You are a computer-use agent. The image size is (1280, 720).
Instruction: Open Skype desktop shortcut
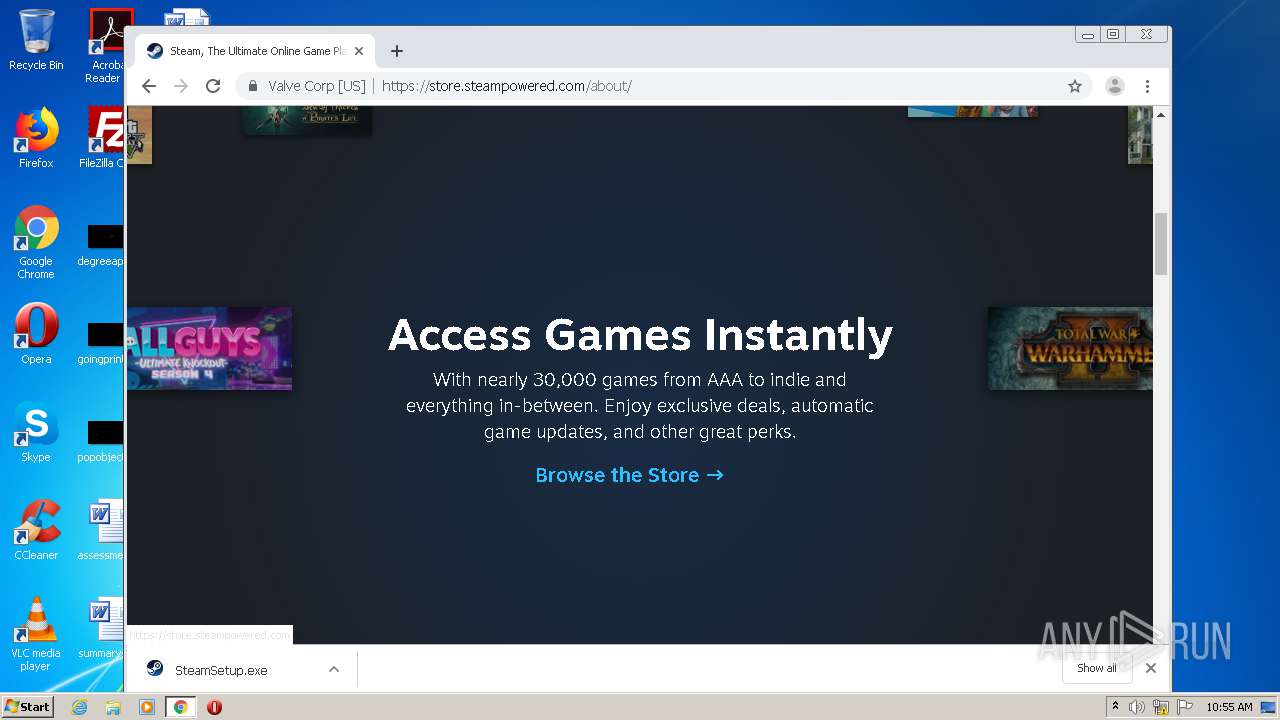pyautogui.click(x=36, y=432)
